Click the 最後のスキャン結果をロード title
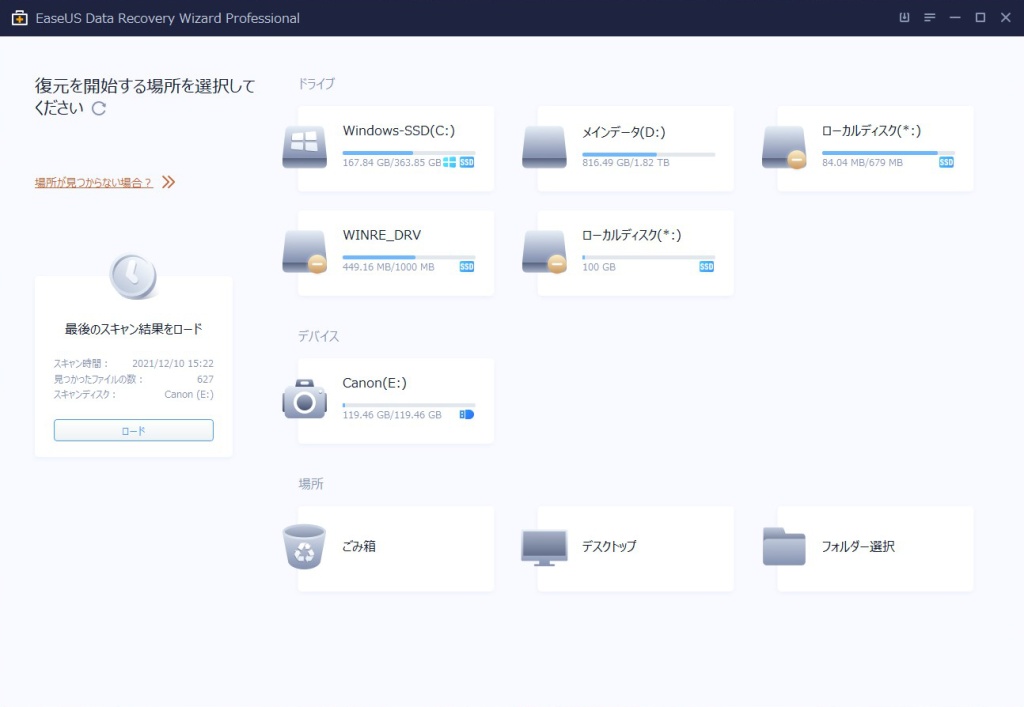The height and width of the screenshot is (707, 1024). point(133,329)
